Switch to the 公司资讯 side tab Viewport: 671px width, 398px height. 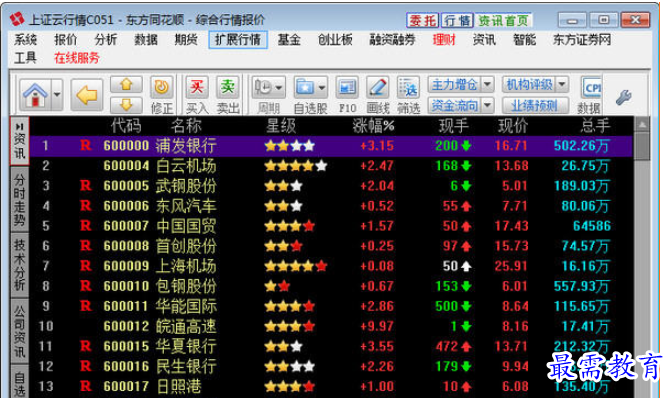(20, 330)
